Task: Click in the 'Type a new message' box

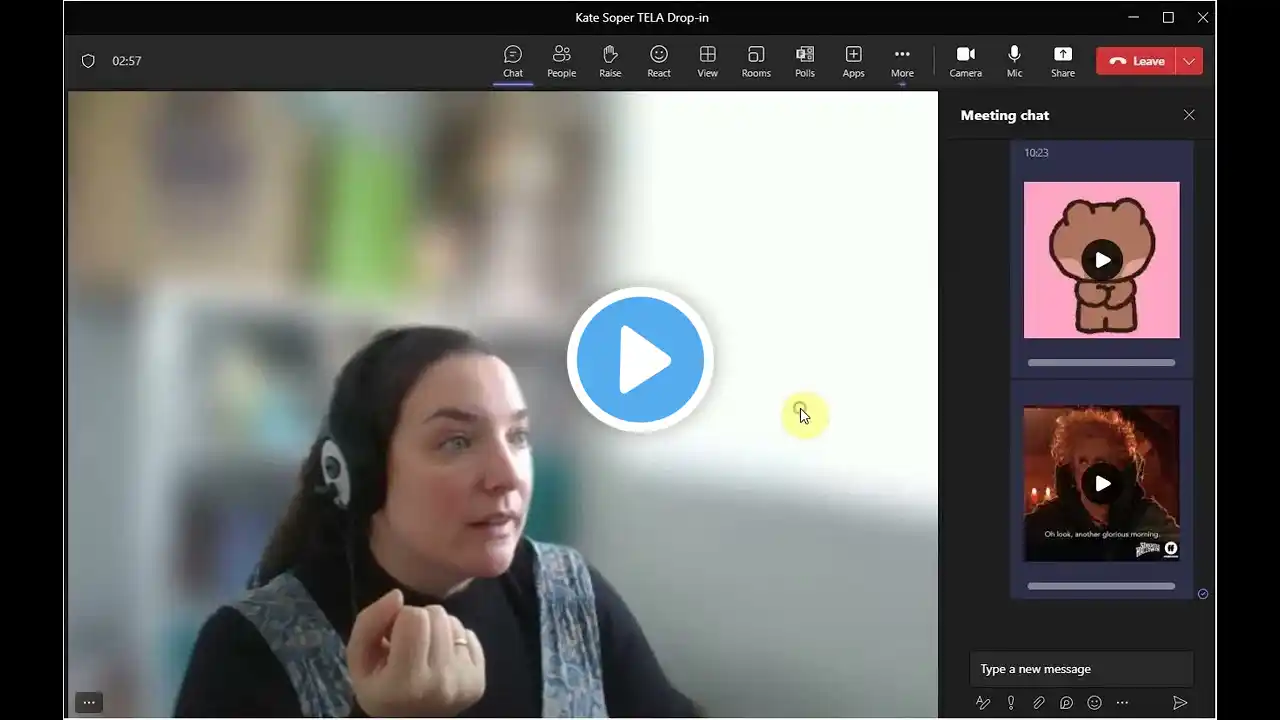Action: pos(1082,669)
